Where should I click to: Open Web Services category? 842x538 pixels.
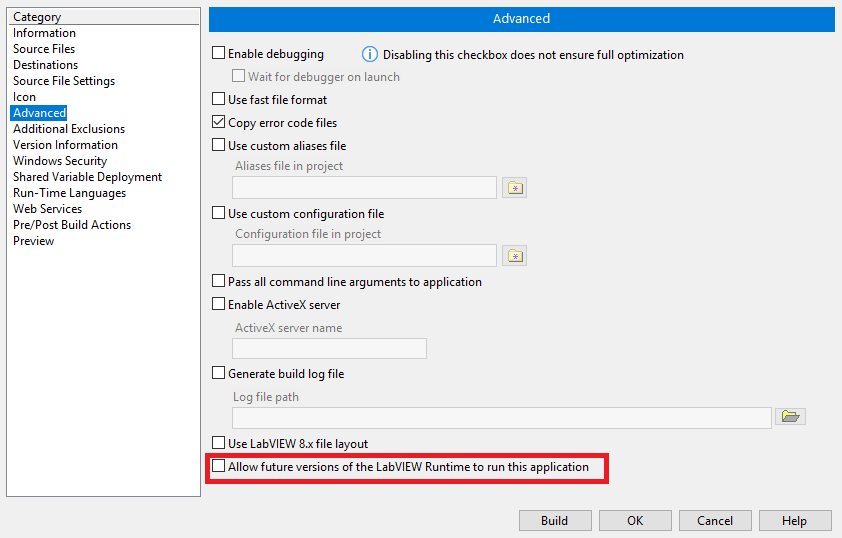tap(48, 209)
